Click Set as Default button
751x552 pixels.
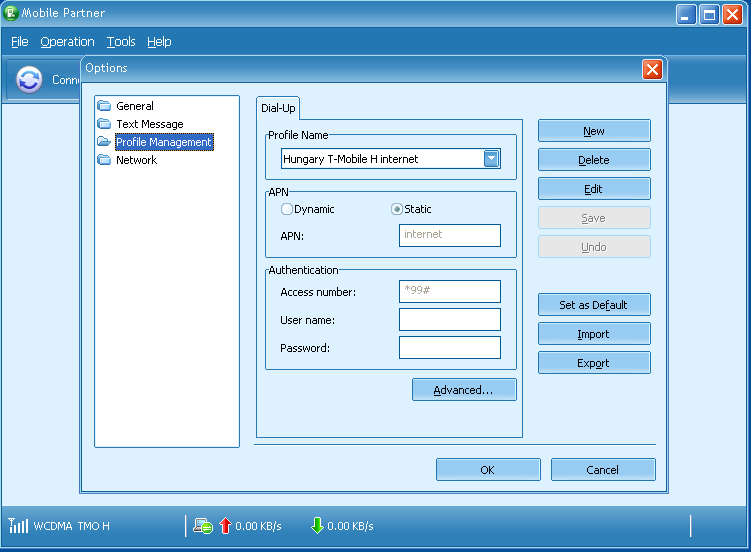click(x=594, y=305)
